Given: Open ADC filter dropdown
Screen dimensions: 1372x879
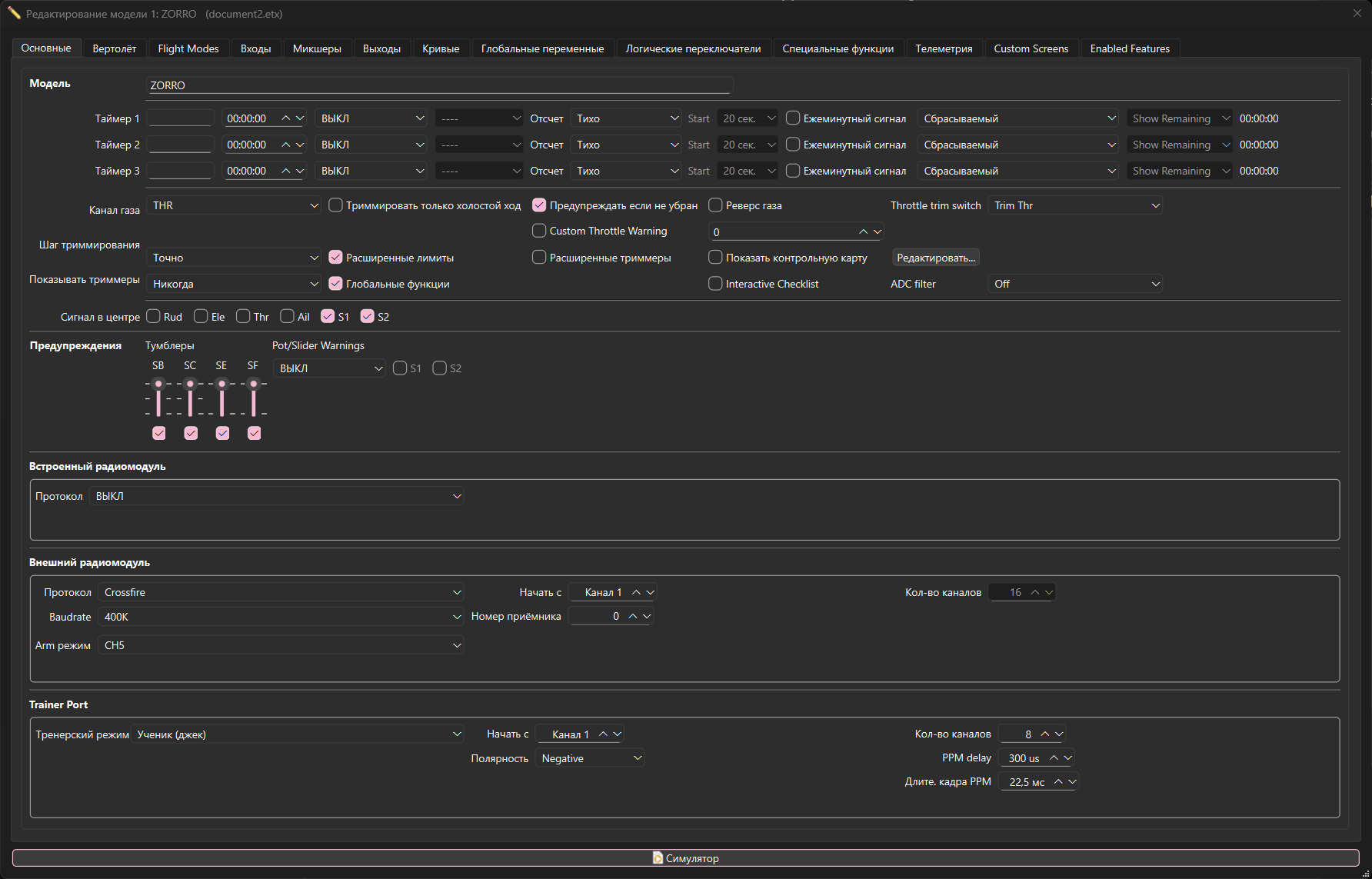Looking at the screenshot, I should pyautogui.click(x=1074, y=284).
